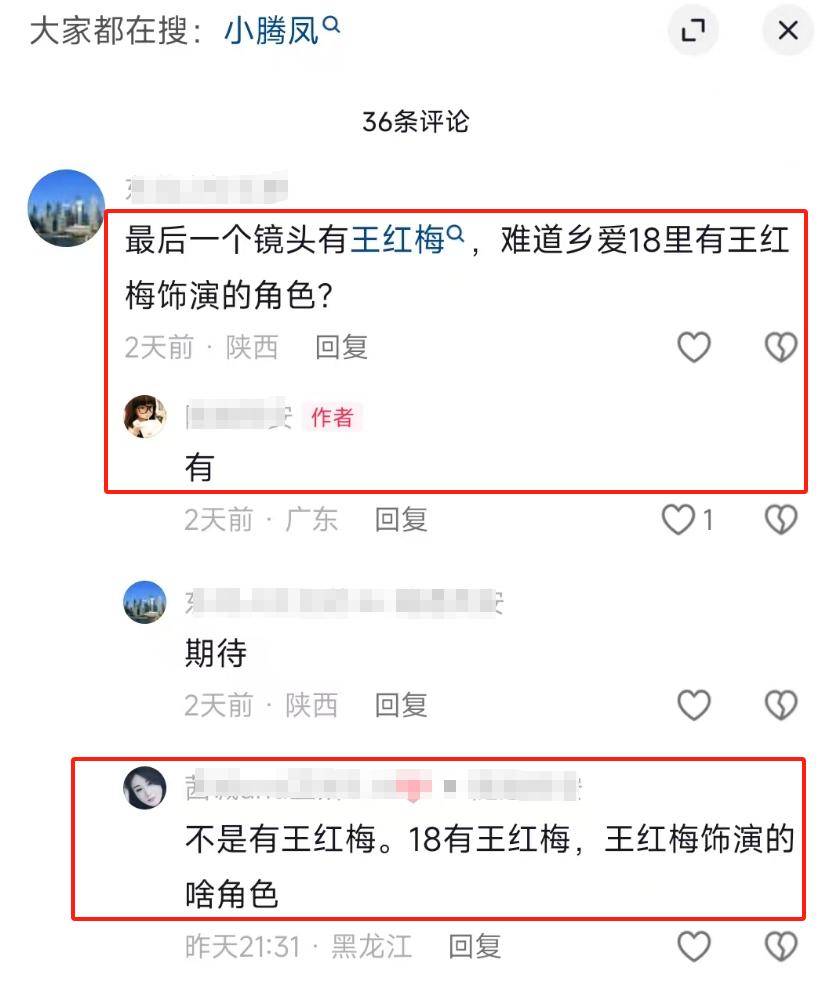
Task: Search the trending term 小腾凤
Action: pyautogui.click(x=282, y=30)
